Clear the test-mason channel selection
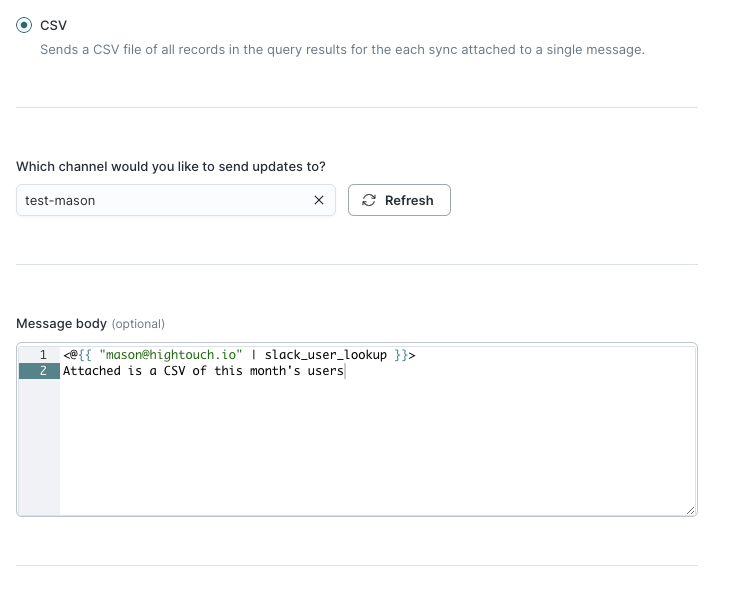 click(319, 200)
